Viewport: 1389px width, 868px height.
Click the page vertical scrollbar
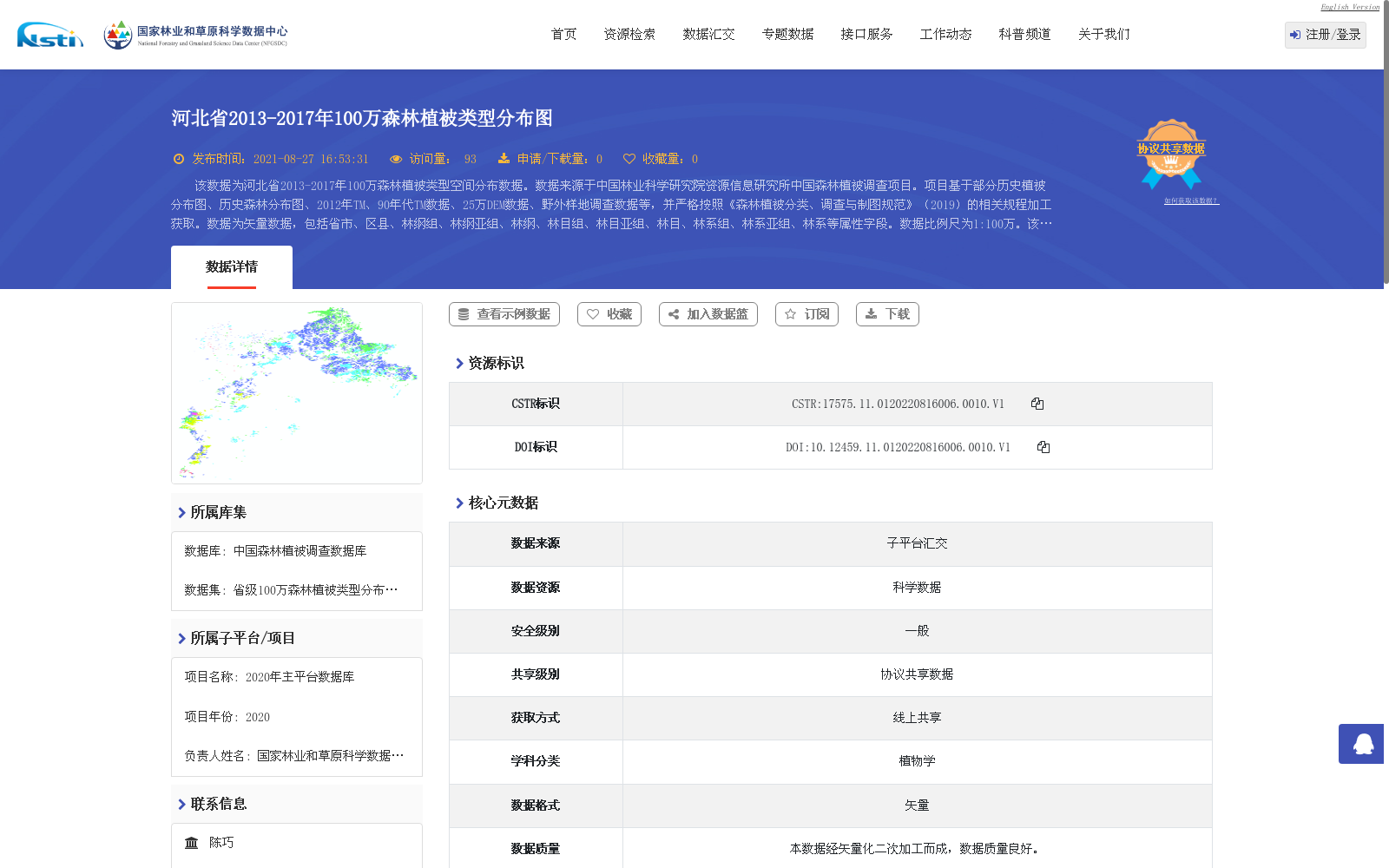pos(1386,143)
